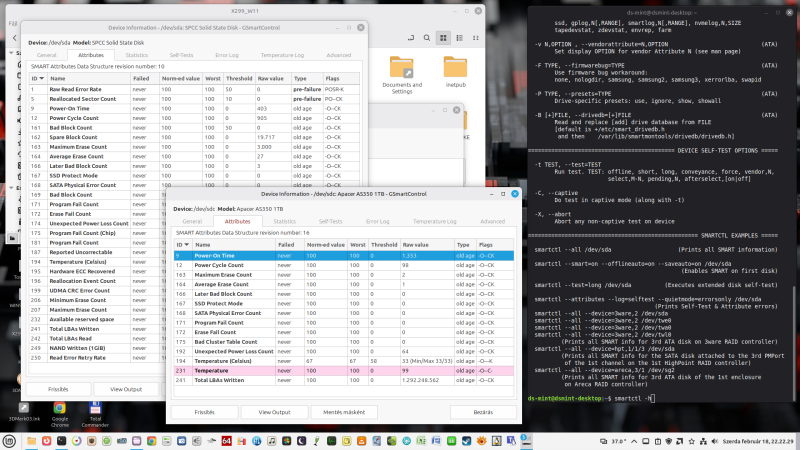Open the shield icon in system tray
The width and height of the screenshot is (800, 450).
tap(668, 441)
